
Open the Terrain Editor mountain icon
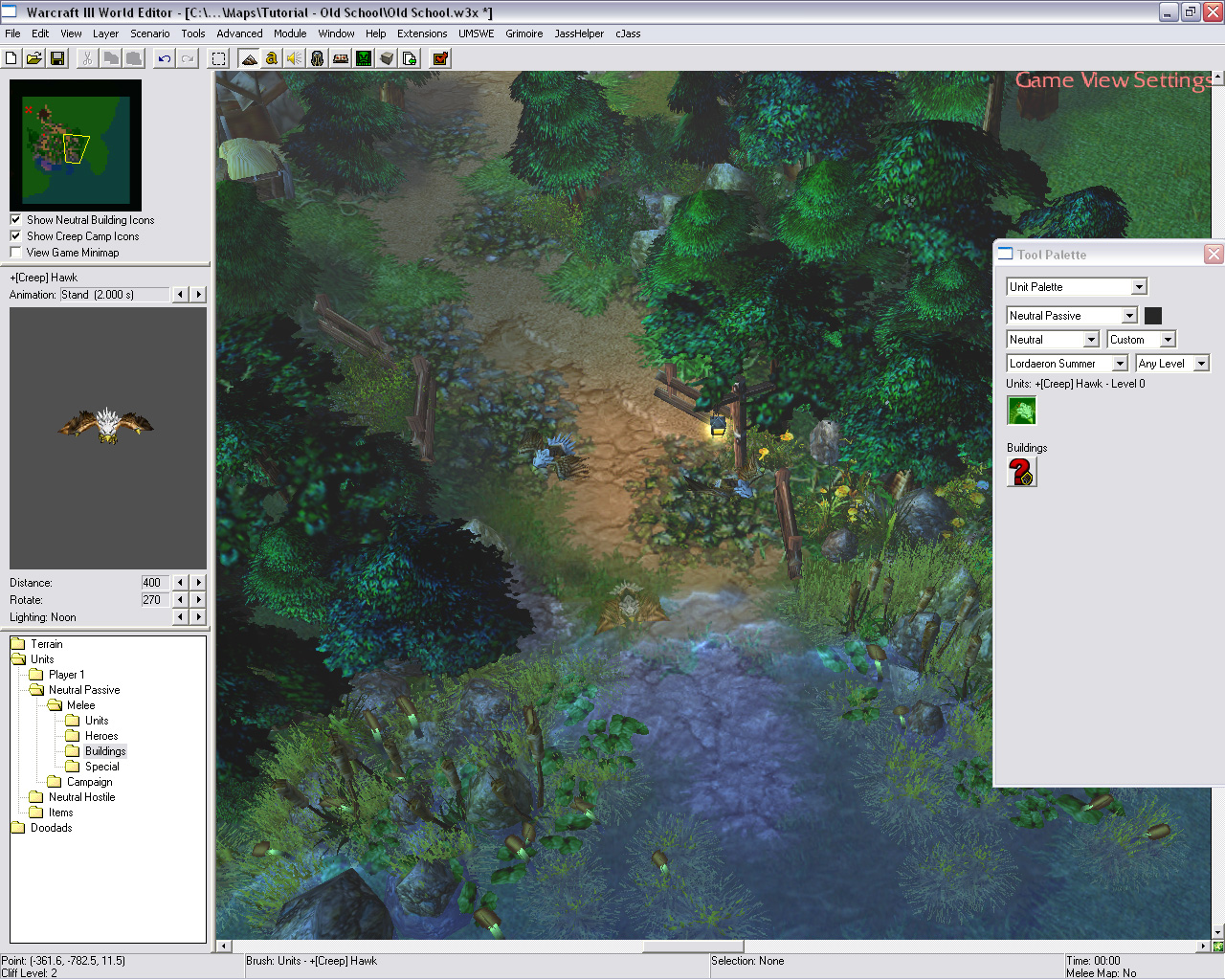tap(249, 58)
